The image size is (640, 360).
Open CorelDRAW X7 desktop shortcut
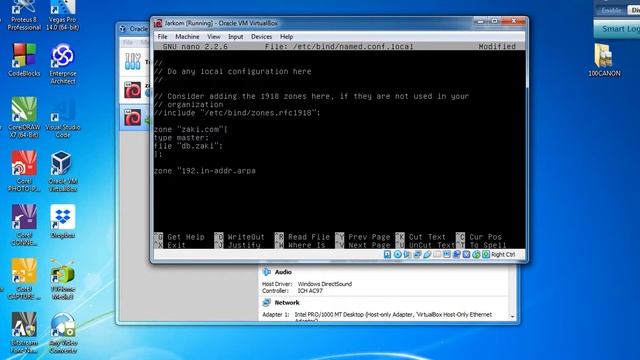pyautogui.click(x=24, y=118)
